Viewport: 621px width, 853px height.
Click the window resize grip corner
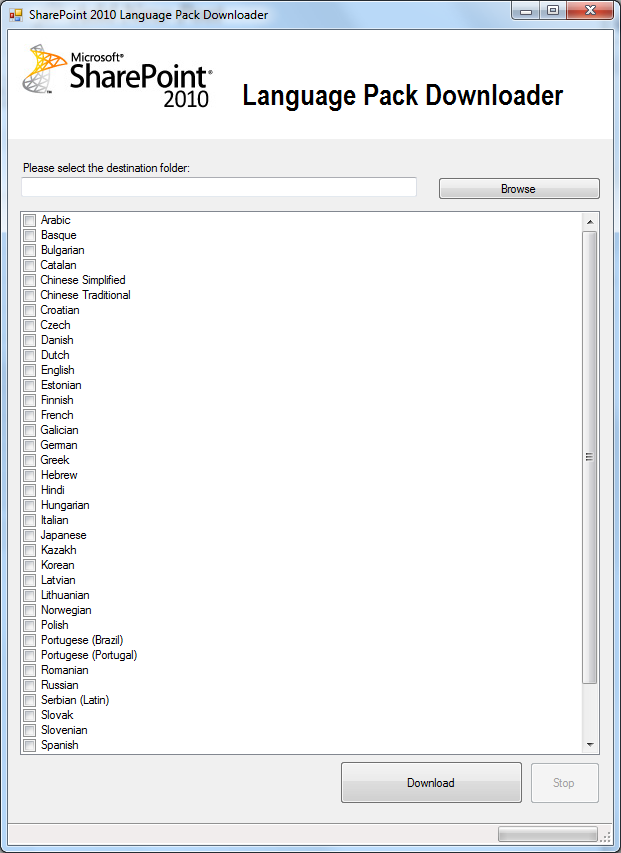coord(606,837)
